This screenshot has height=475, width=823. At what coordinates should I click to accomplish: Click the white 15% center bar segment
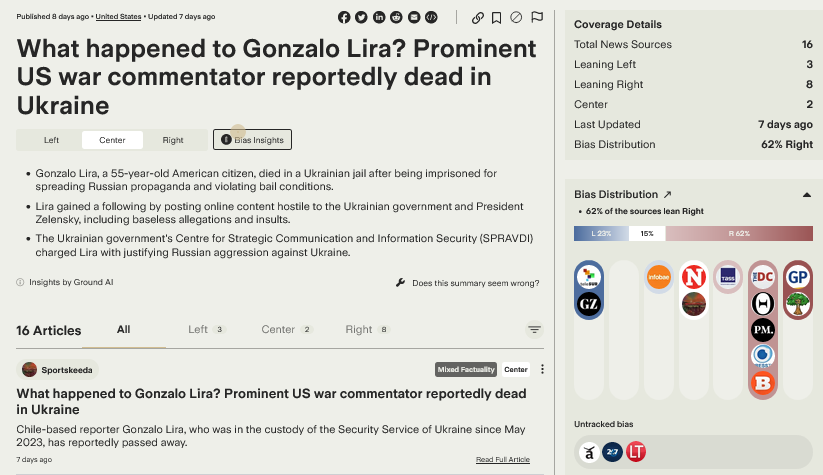tap(647, 234)
